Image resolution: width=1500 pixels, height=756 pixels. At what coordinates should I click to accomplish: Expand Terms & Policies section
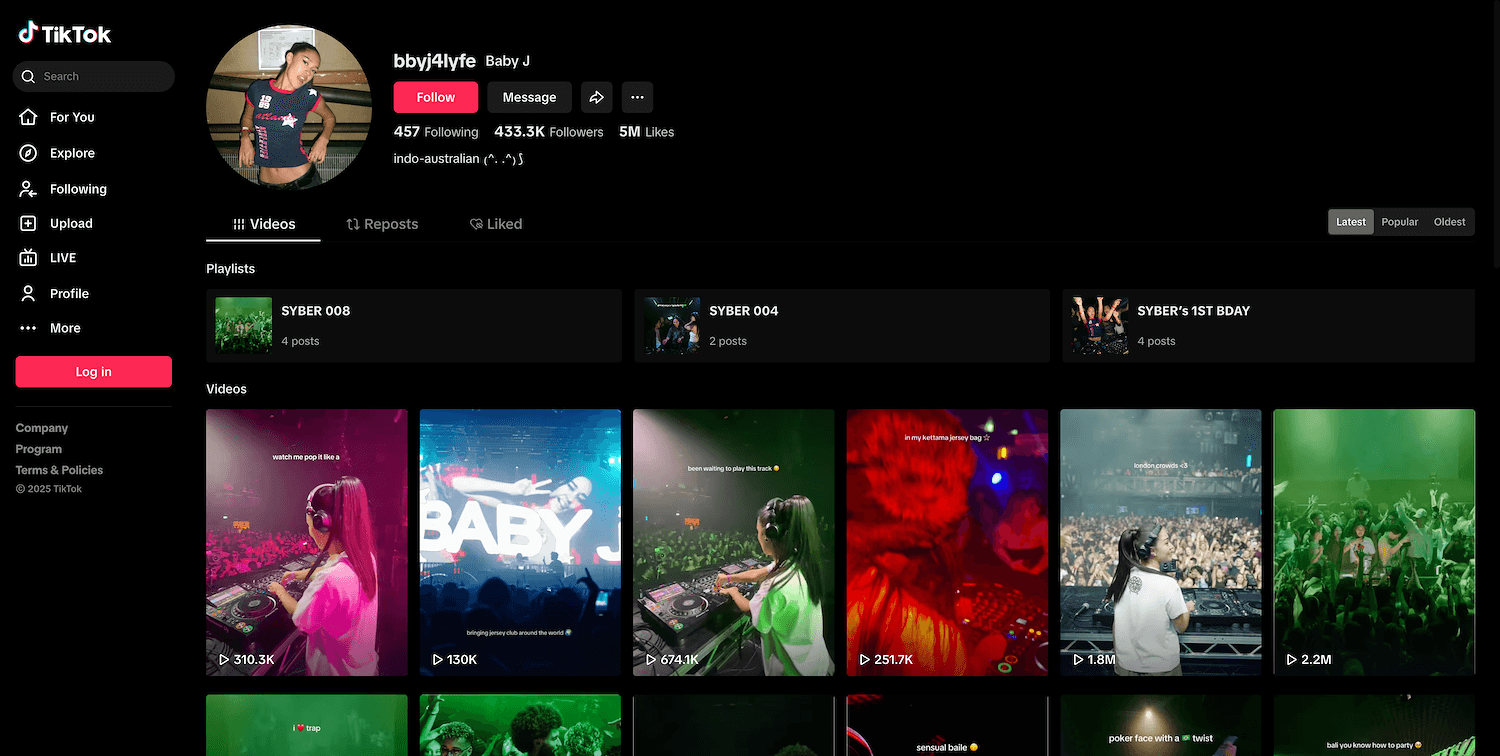pyautogui.click(x=59, y=470)
